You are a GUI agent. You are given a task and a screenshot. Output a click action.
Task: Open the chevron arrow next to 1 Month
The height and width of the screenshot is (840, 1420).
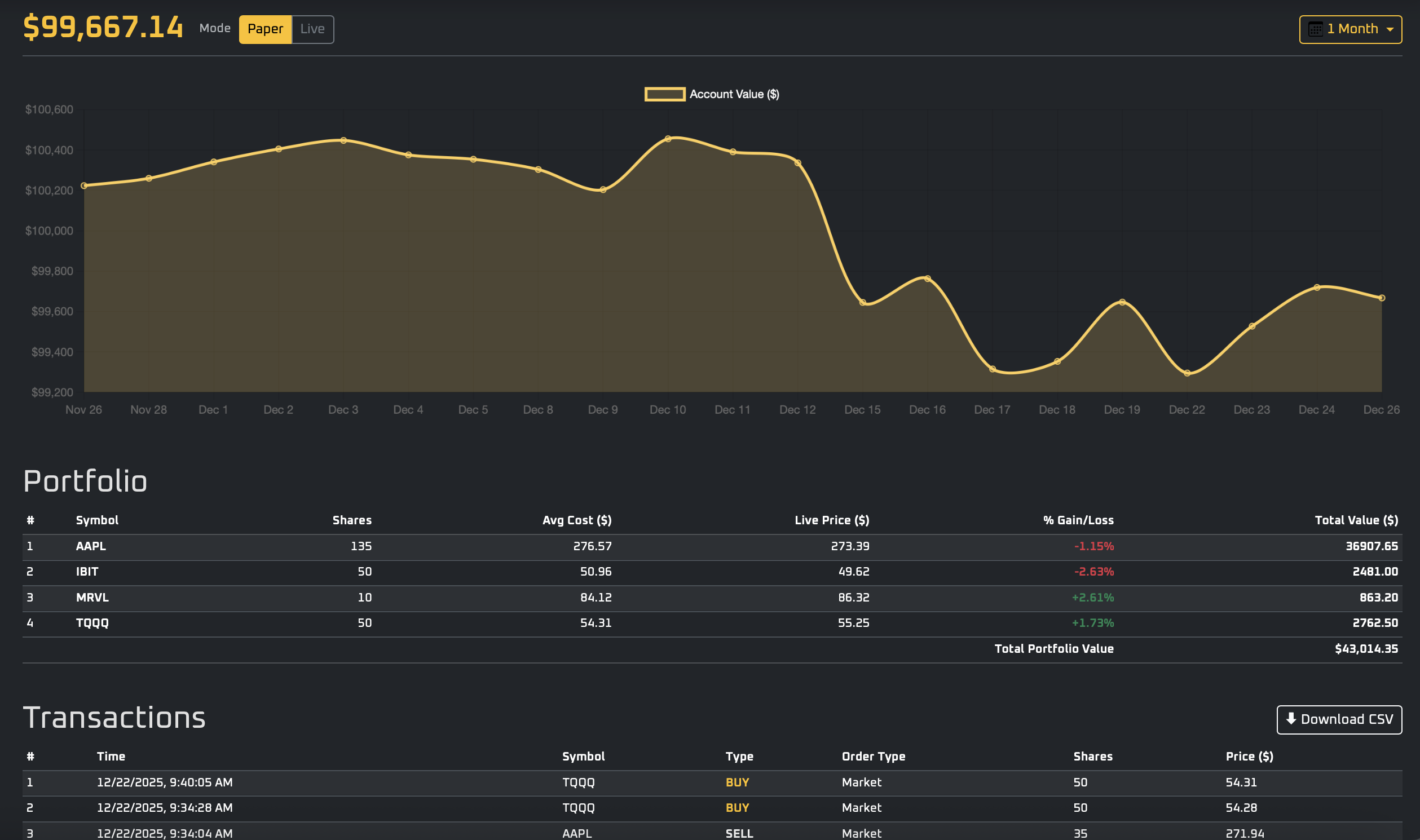click(1392, 29)
